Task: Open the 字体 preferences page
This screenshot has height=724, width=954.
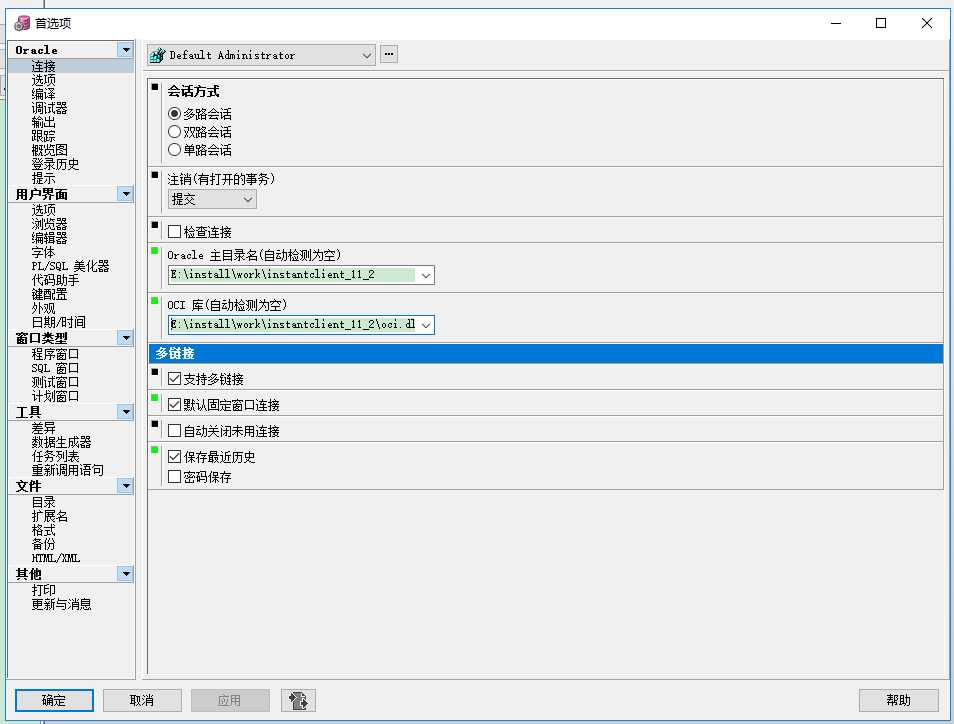Action: tap(43, 252)
